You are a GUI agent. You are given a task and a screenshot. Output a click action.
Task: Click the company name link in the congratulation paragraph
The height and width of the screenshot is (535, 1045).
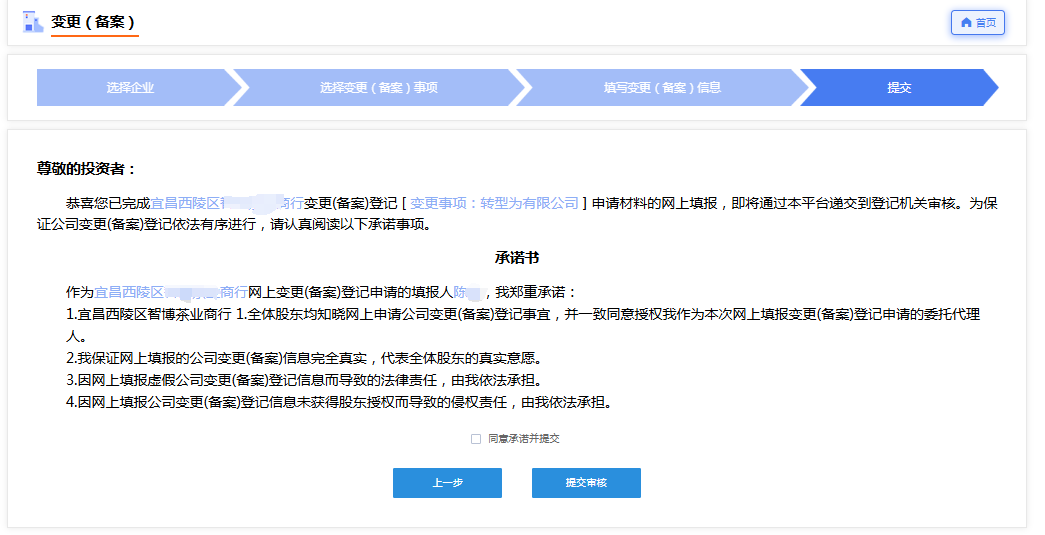click(x=226, y=203)
